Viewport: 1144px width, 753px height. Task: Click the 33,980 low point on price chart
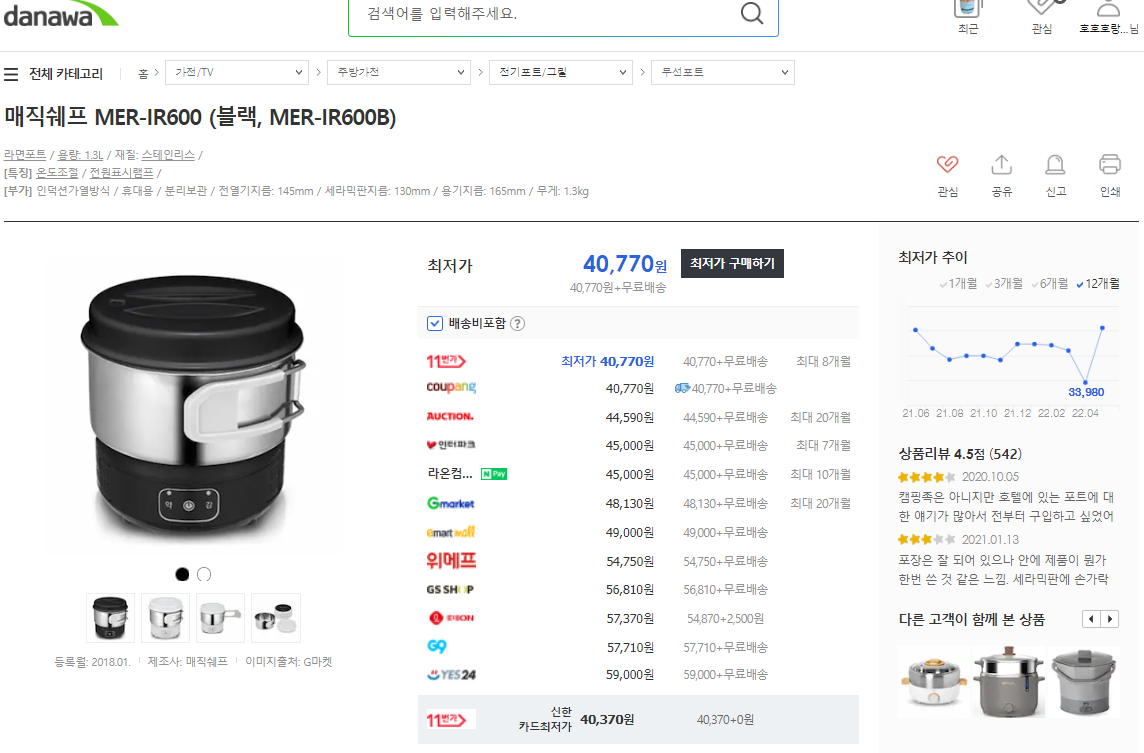pyautogui.click(x=1086, y=382)
